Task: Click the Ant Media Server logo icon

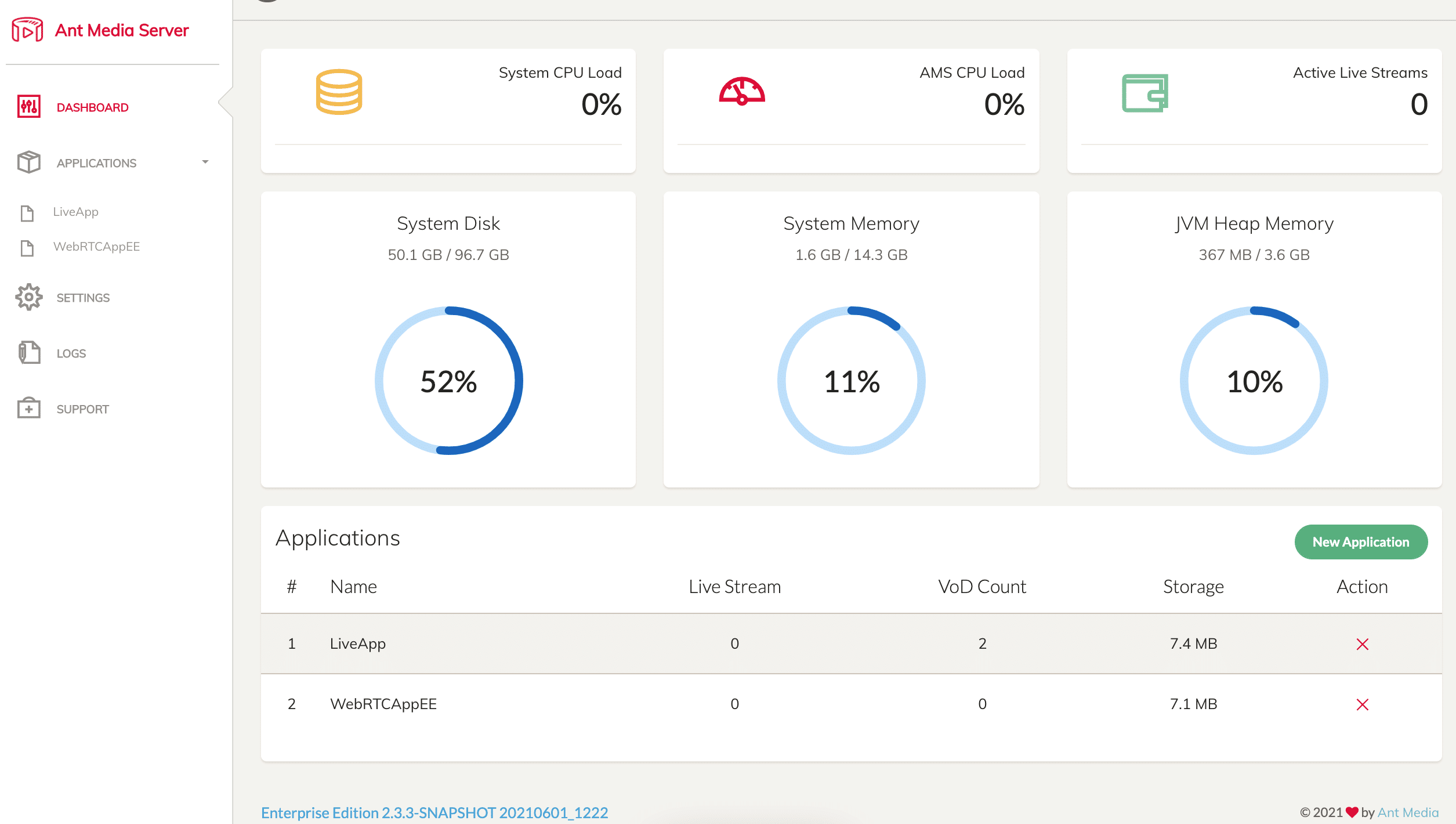Action: tap(27, 30)
